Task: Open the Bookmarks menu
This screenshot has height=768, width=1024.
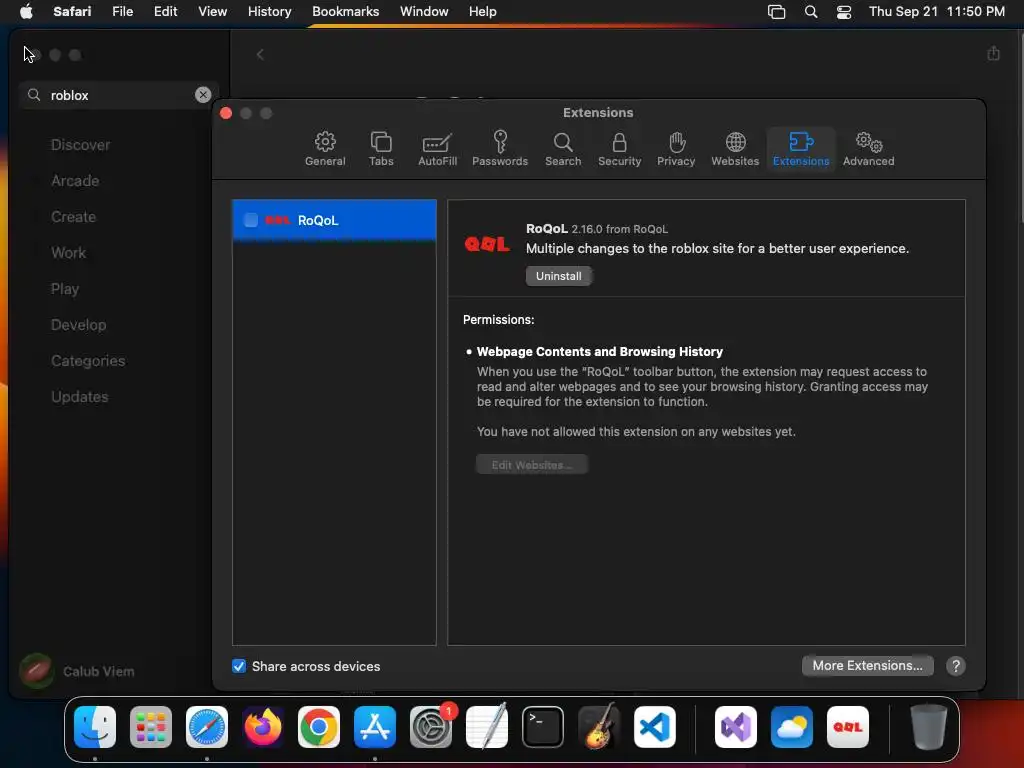Action: [x=345, y=12]
